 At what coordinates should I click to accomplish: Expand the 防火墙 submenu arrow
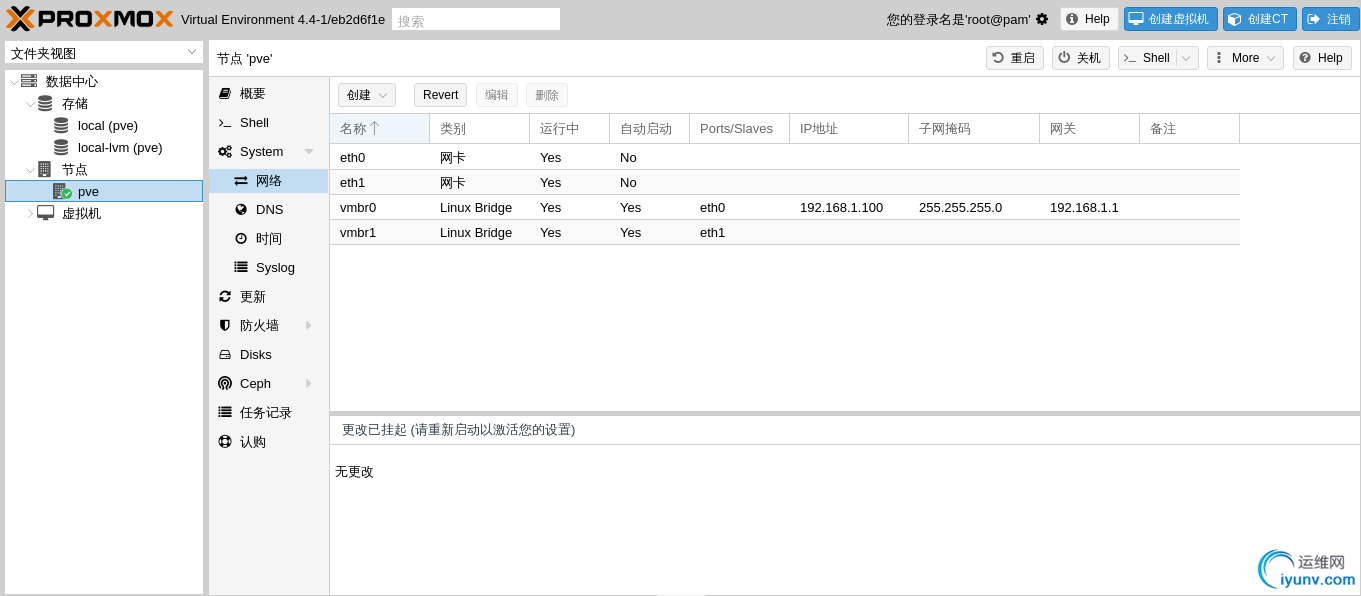tap(309, 325)
